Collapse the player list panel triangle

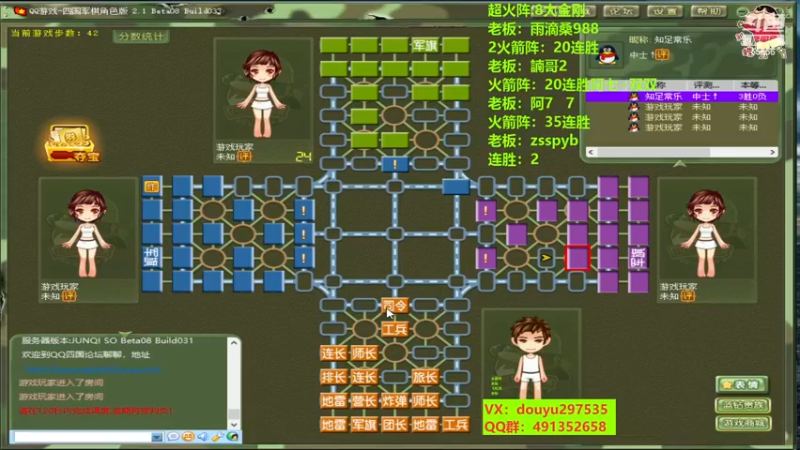click(680, 163)
